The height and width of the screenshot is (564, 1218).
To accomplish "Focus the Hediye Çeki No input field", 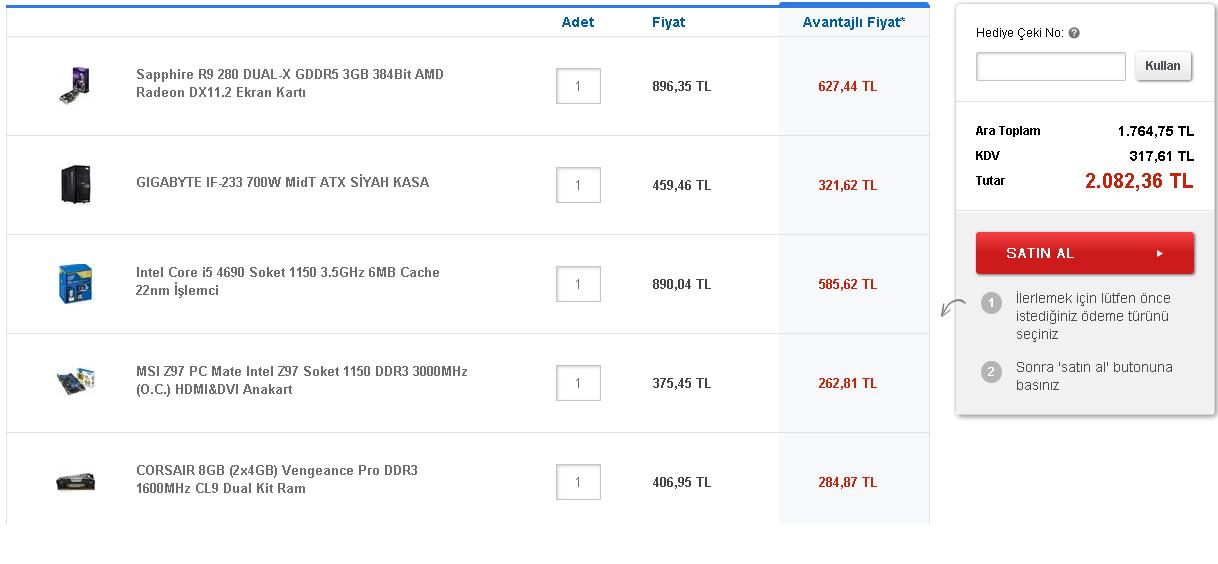I will 1051,66.
